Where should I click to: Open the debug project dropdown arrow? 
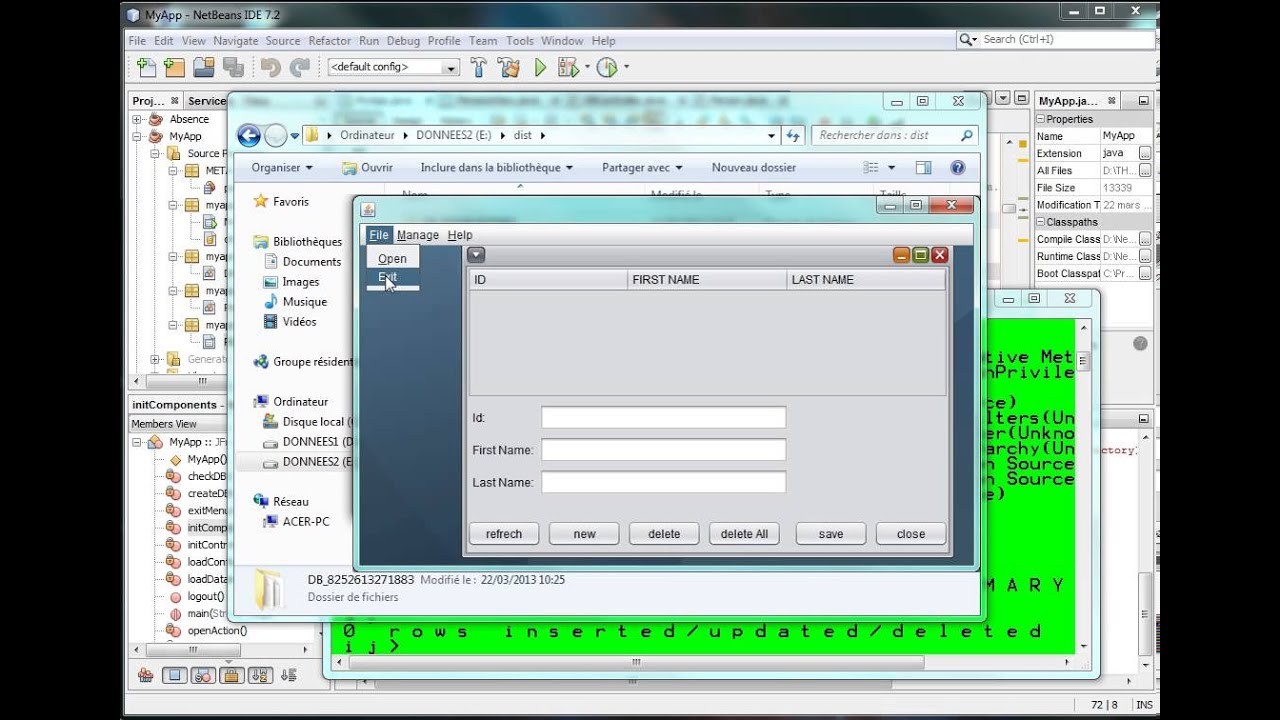[587, 67]
